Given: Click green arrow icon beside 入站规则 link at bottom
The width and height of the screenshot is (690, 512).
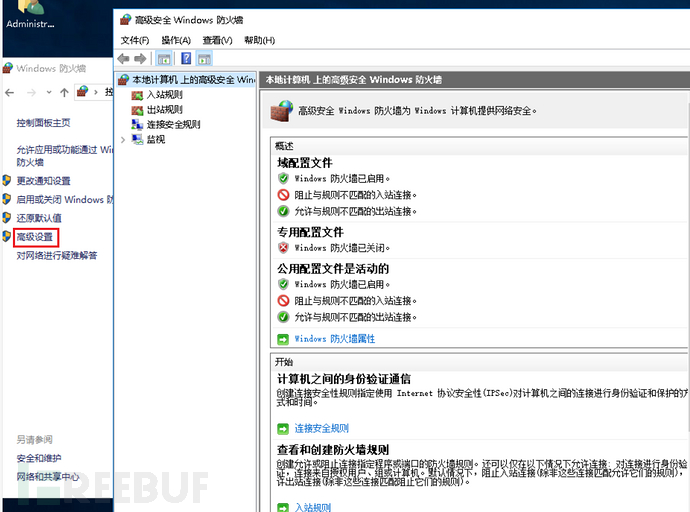Looking at the screenshot, I should [283, 507].
